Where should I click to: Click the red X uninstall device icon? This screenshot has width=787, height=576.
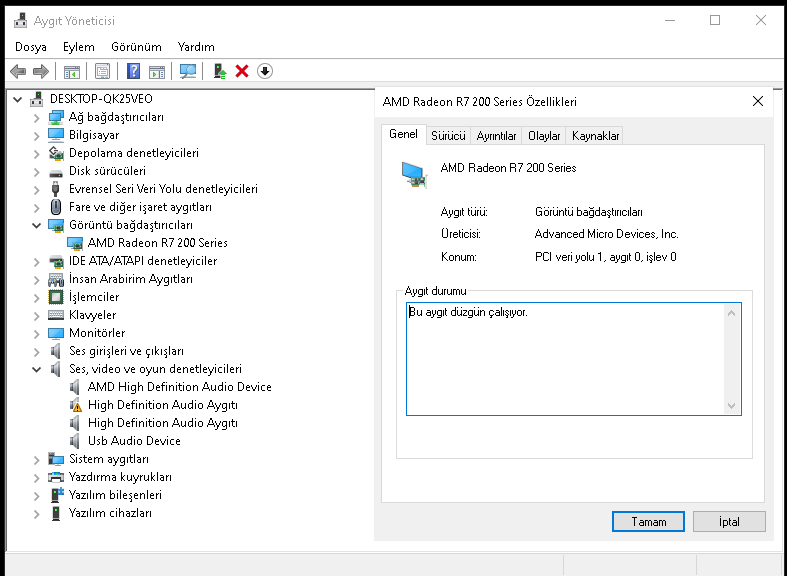tap(242, 71)
